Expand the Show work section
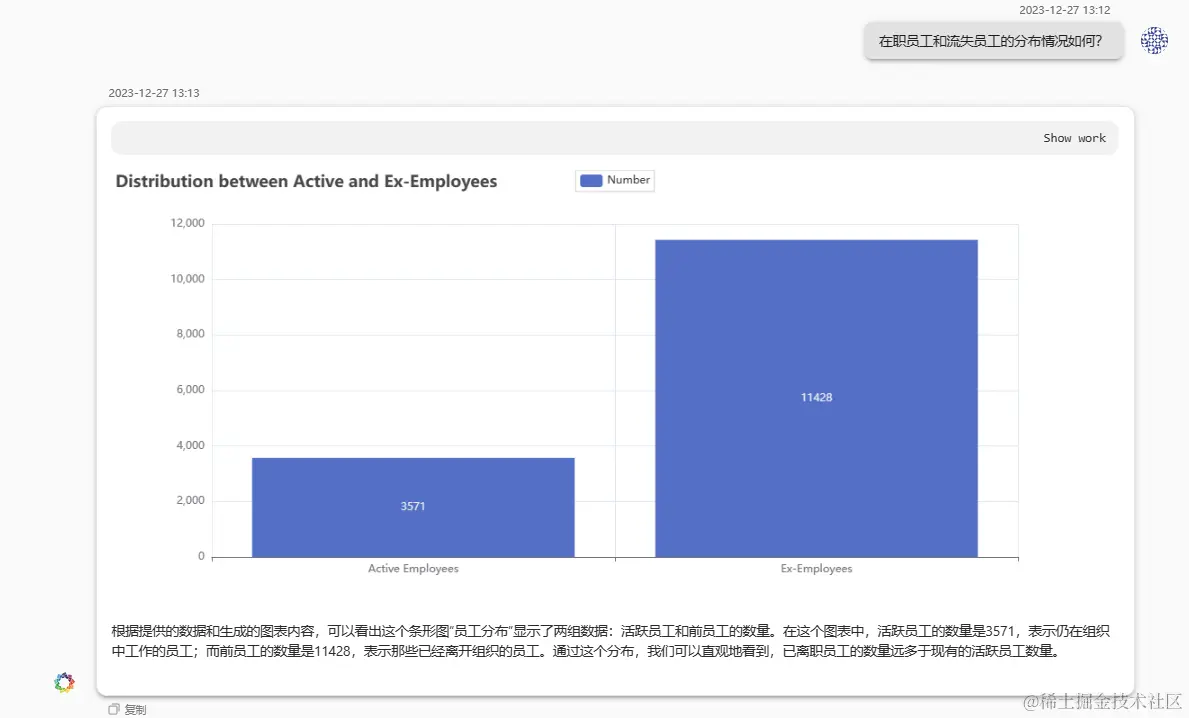The width and height of the screenshot is (1189, 718). (x=1074, y=138)
